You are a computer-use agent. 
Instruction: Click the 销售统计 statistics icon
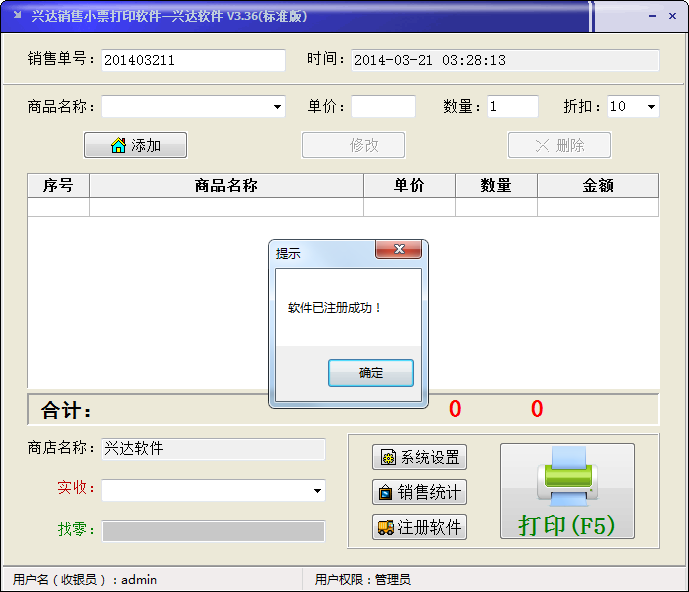coord(386,493)
